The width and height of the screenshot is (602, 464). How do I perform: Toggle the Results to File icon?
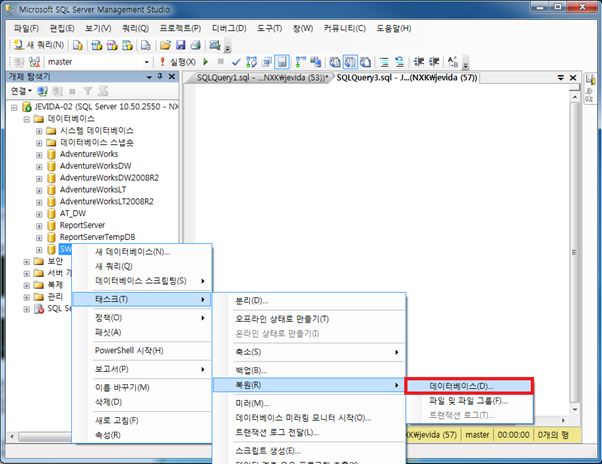(366, 62)
